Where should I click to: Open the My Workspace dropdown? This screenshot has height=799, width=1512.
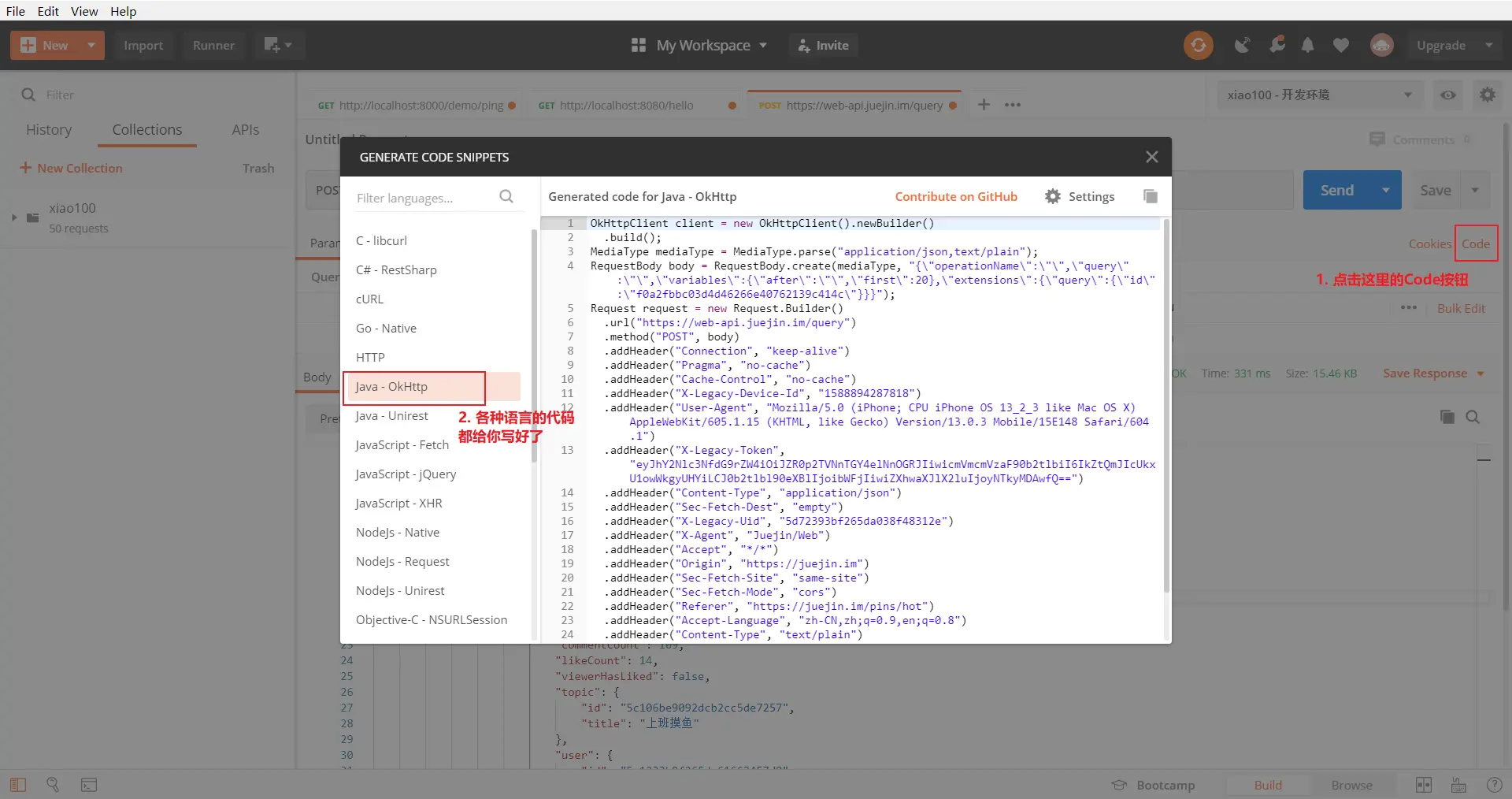(699, 45)
